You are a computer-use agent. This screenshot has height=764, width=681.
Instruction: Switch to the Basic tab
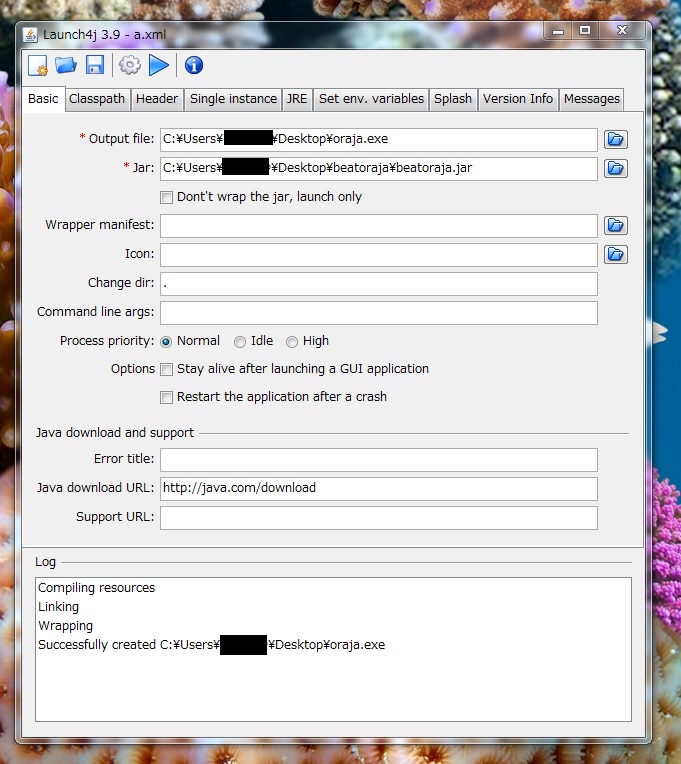[x=43, y=99]
